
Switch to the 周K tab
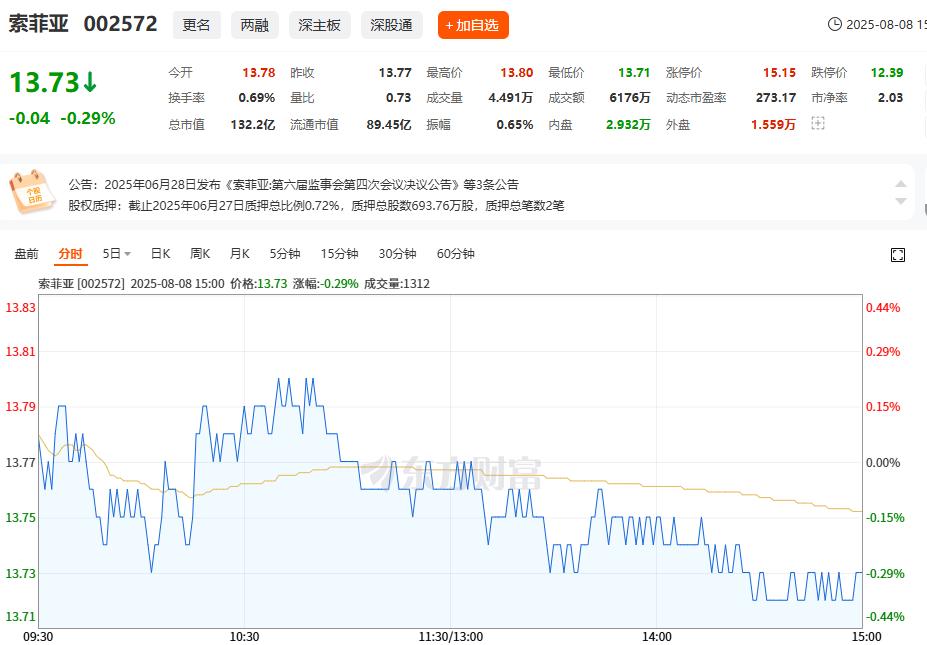point(200,254)
